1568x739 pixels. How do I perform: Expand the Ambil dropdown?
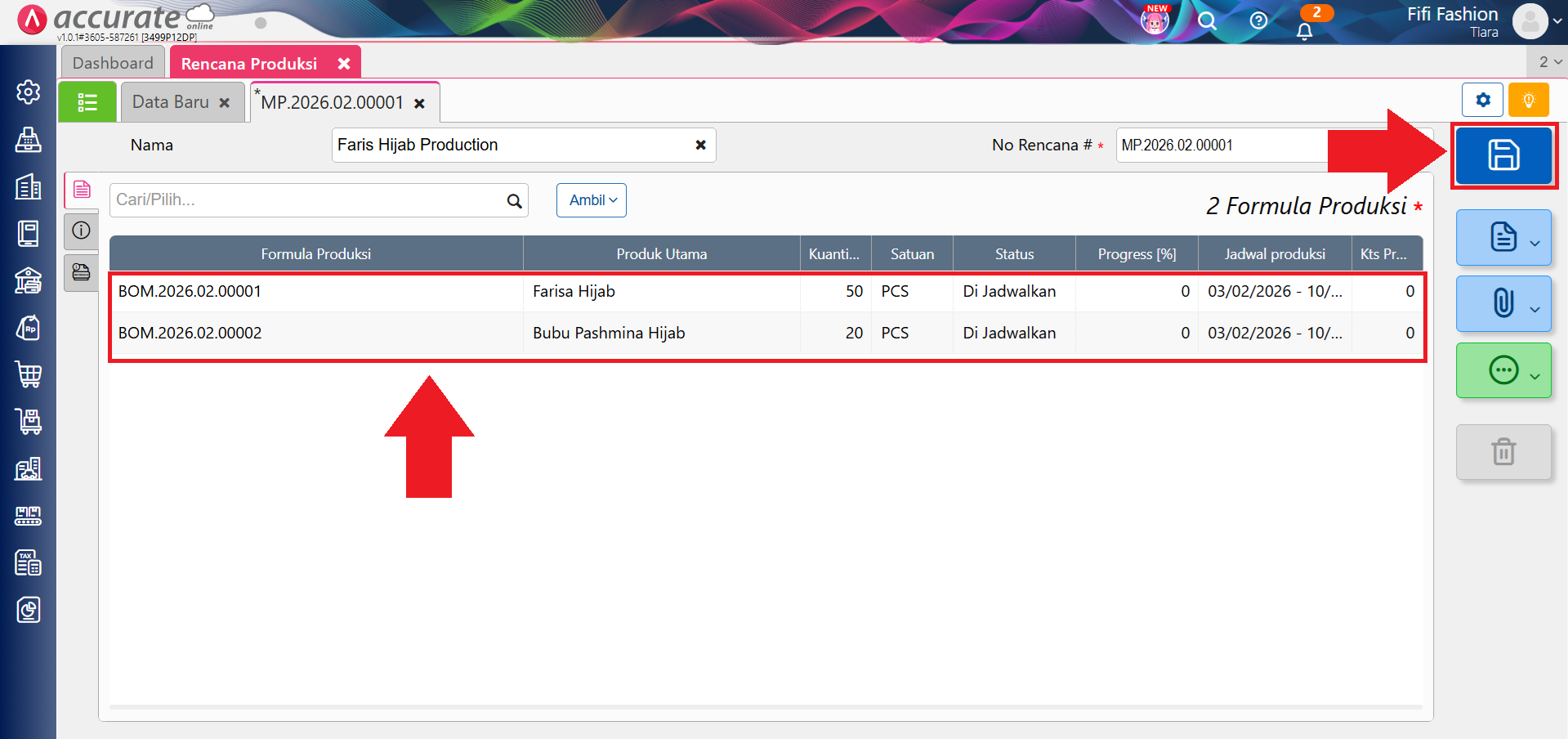(592, 200)
